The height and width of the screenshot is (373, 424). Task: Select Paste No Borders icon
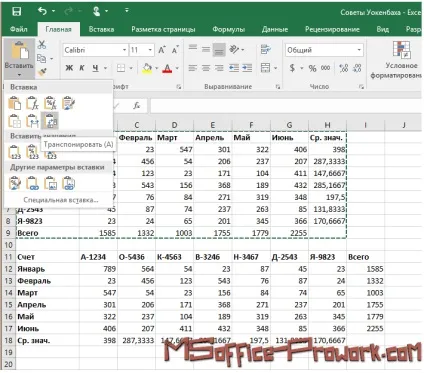(x=15, y=121)
